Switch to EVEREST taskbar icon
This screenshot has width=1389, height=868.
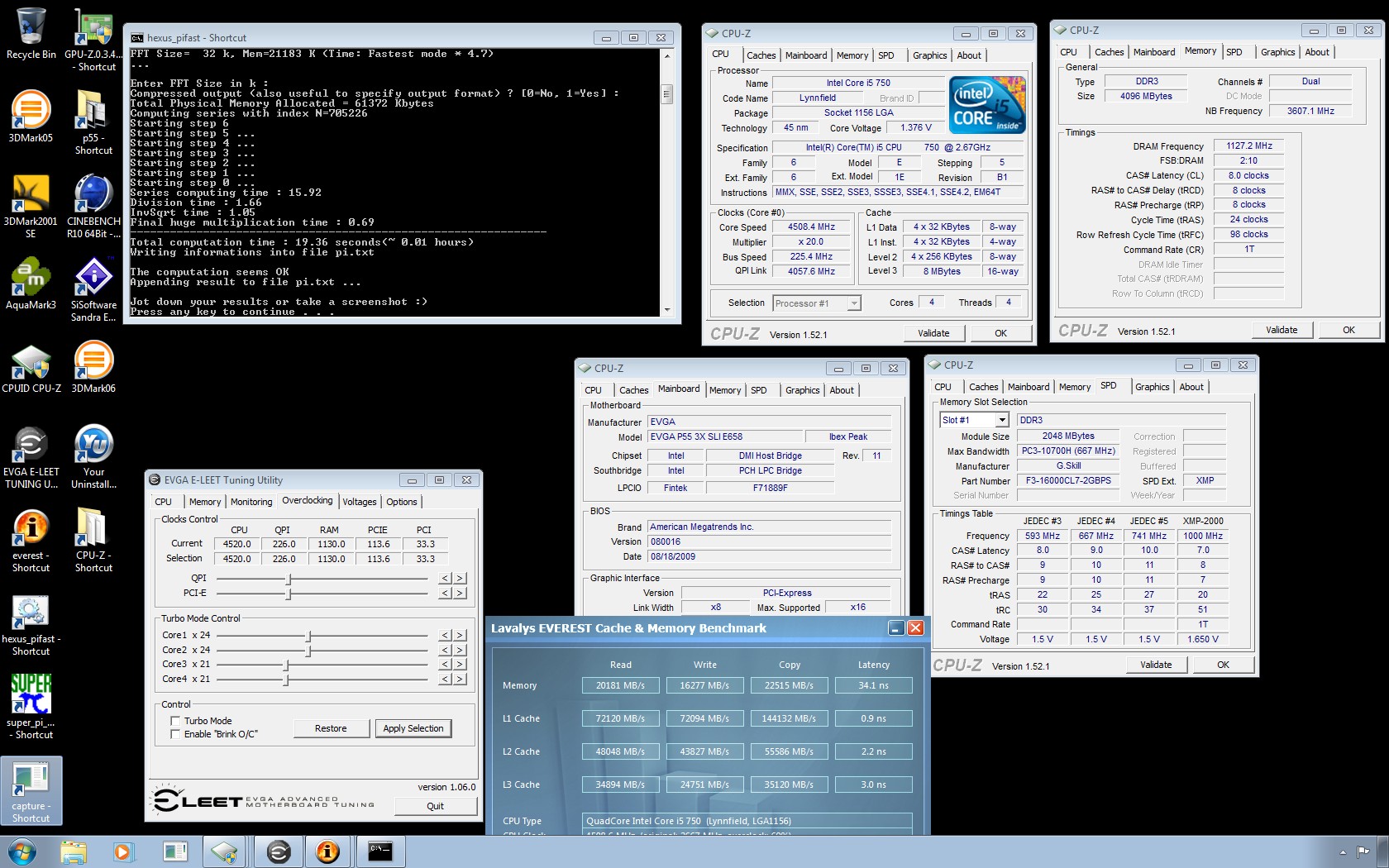tap(328, 851)
